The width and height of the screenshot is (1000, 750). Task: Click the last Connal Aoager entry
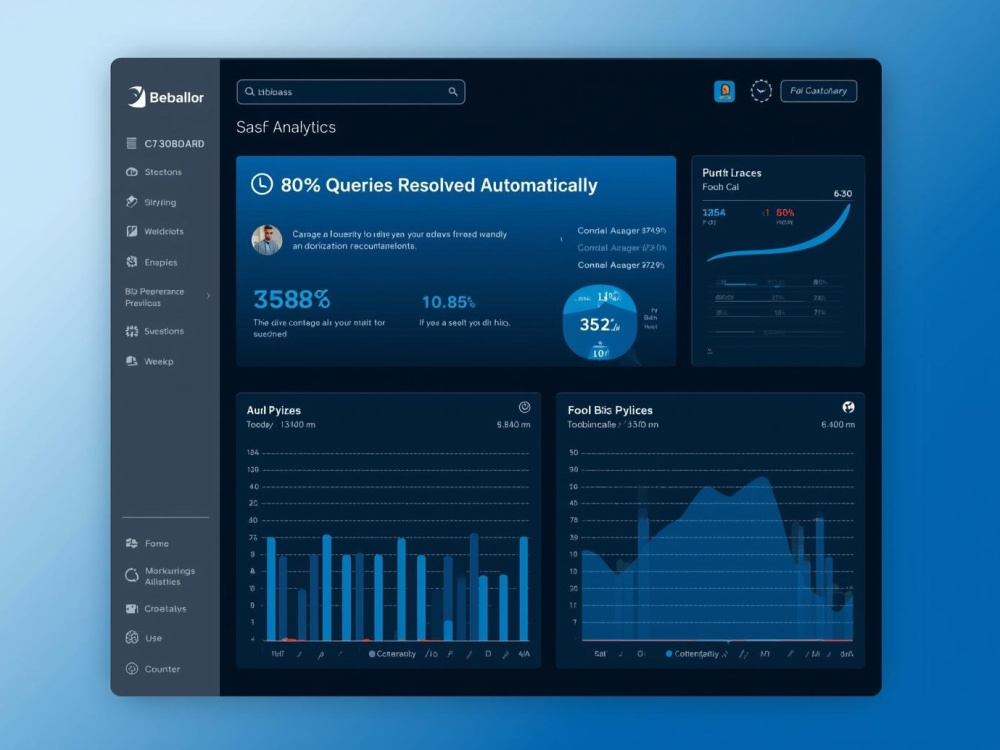click(x=622, y=265)
